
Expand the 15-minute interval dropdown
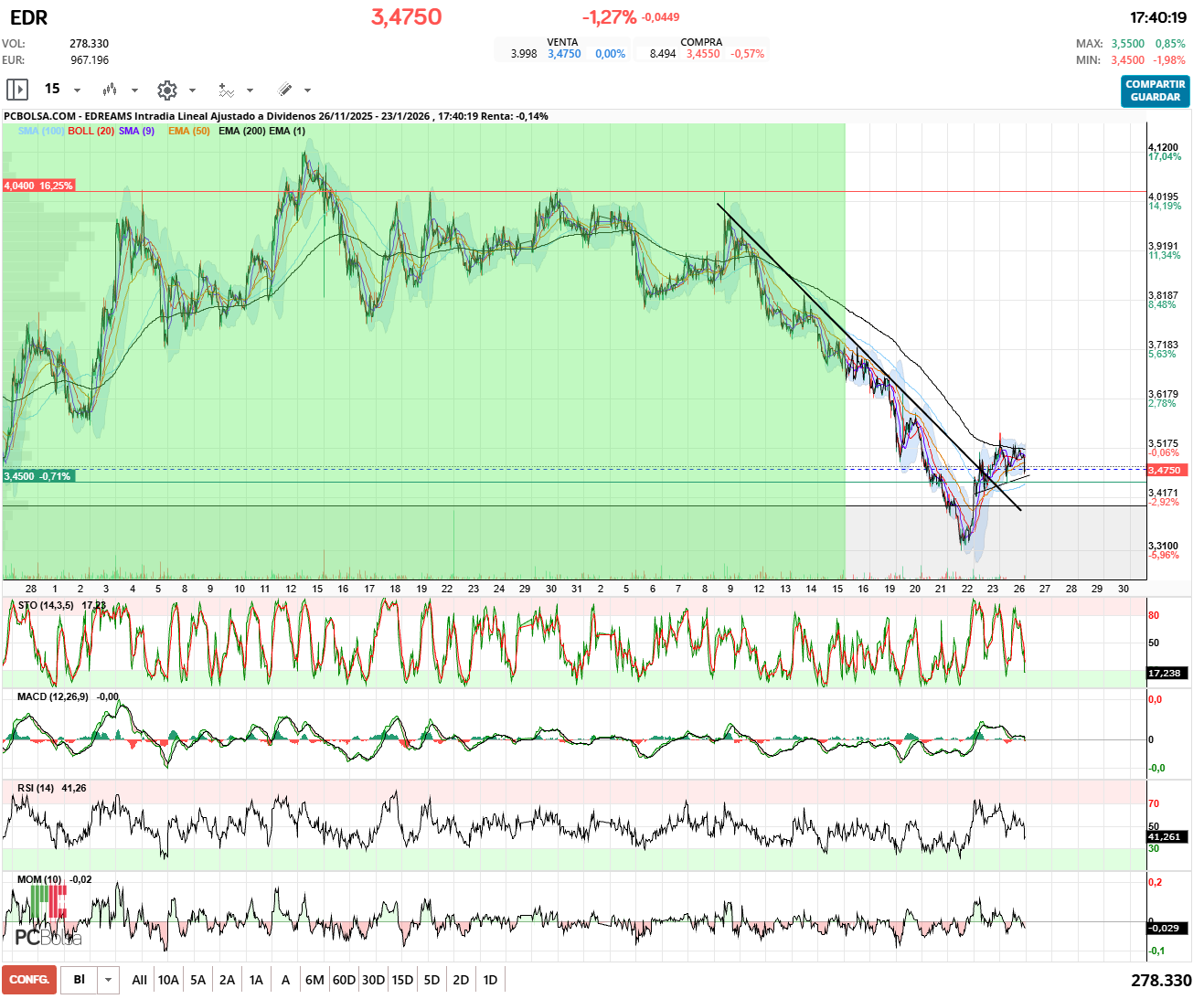pyautogui.click(x=77, y=90)
